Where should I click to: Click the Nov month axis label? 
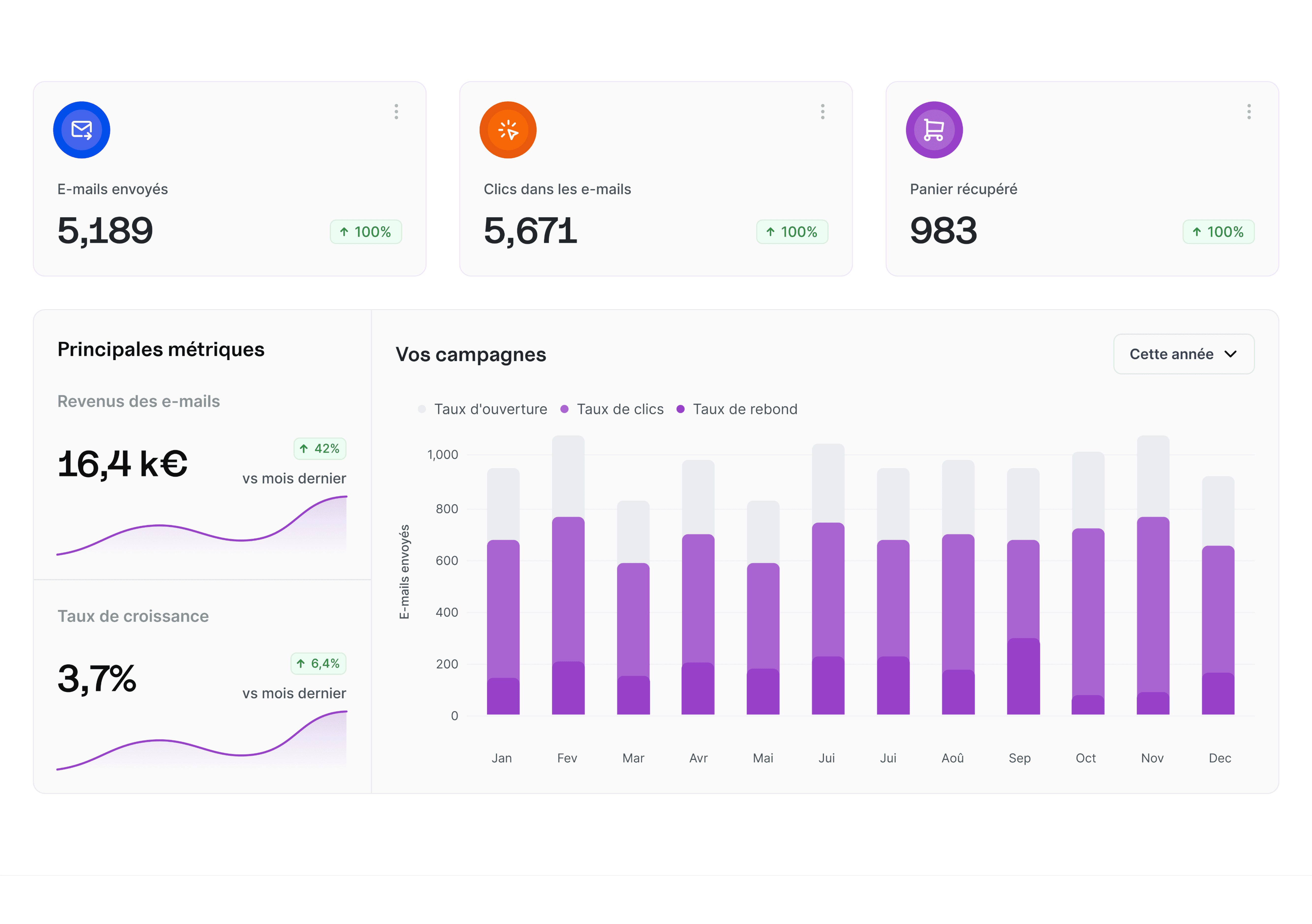coord(1152,758)
